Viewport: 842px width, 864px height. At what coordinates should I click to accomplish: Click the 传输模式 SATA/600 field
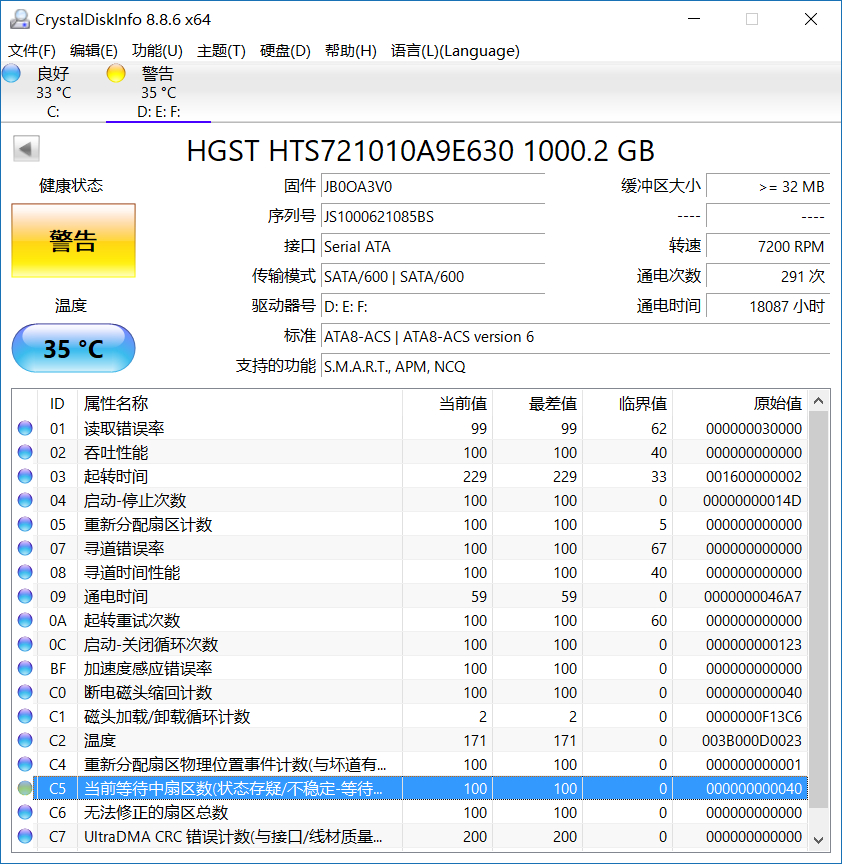[433, 277]
